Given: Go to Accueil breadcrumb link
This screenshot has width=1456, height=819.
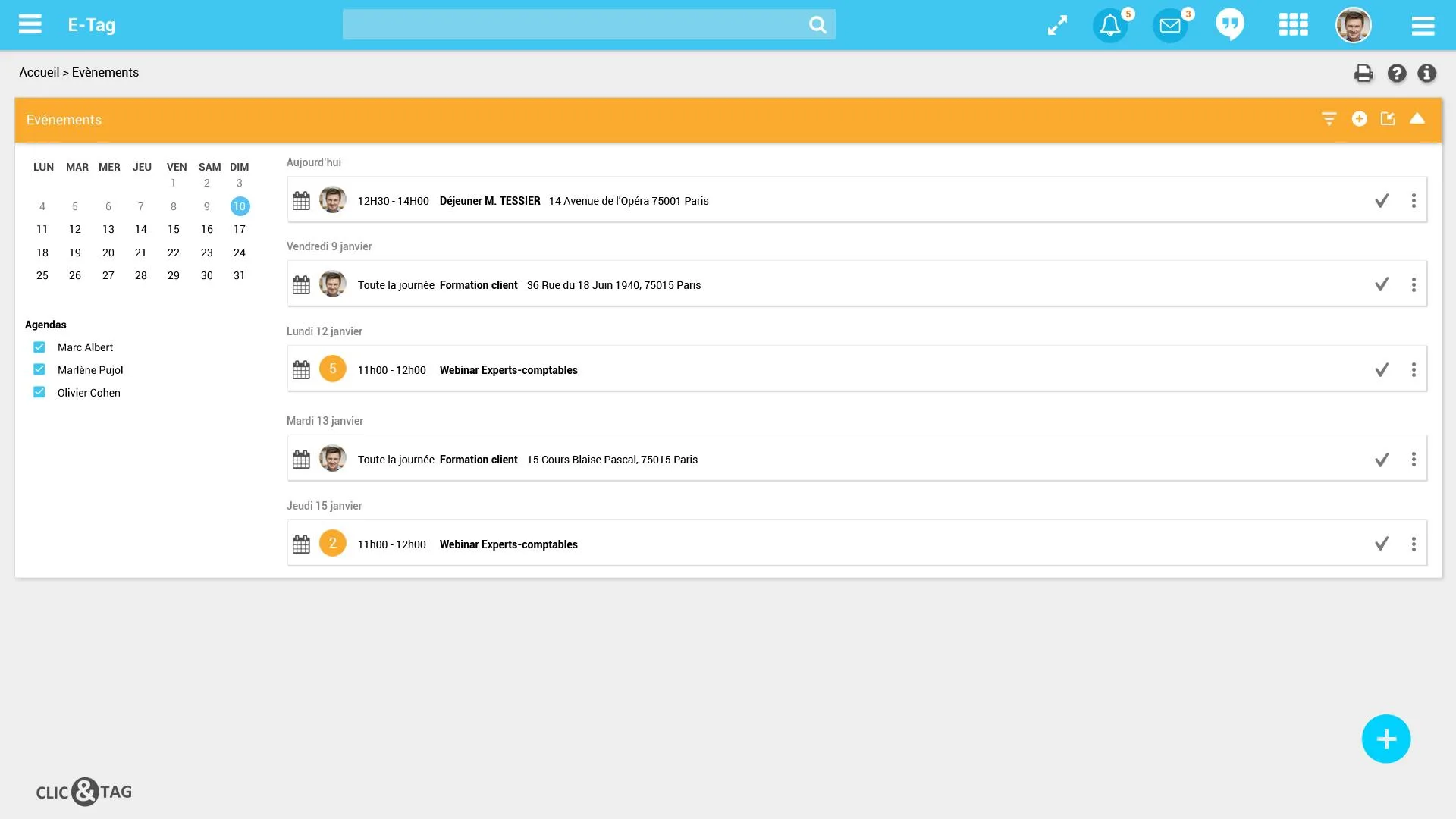Looking at the screenshot, I should click(39, 72).
